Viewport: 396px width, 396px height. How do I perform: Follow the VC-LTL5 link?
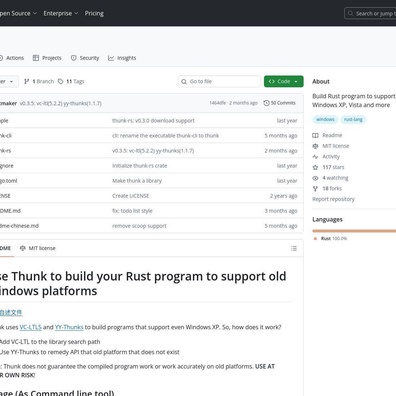click(30, 327)
